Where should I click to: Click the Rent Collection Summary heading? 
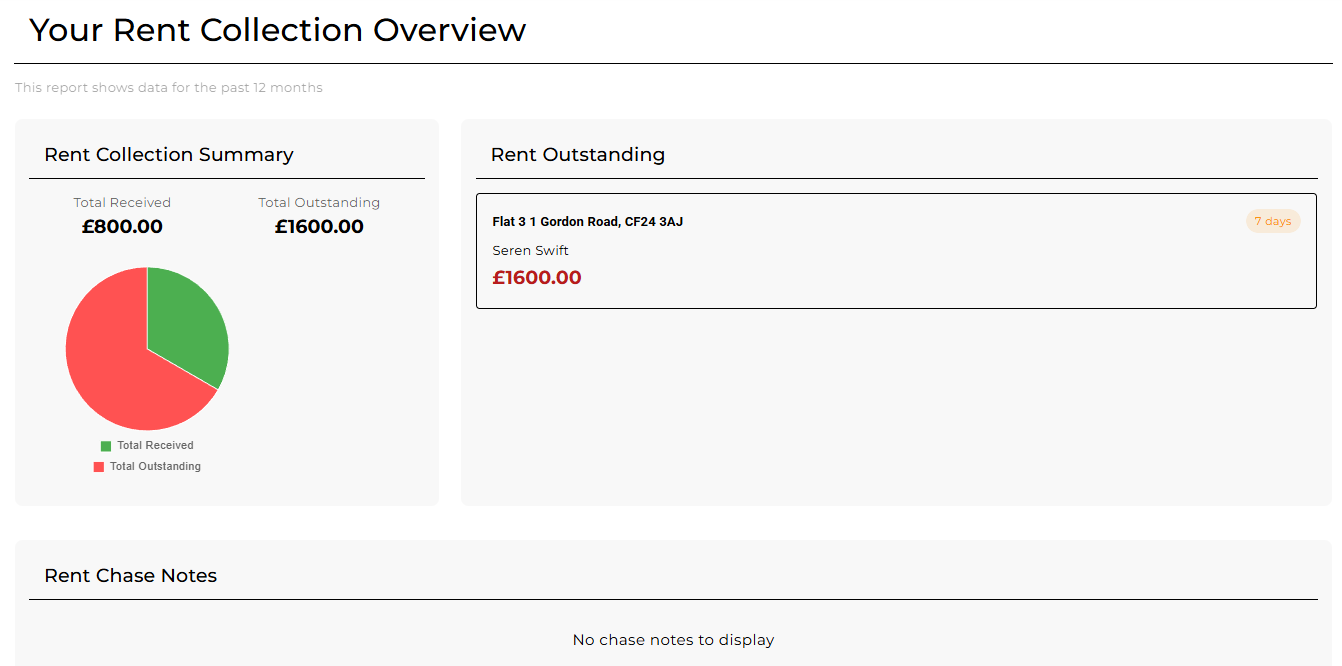tap(169, 155)
